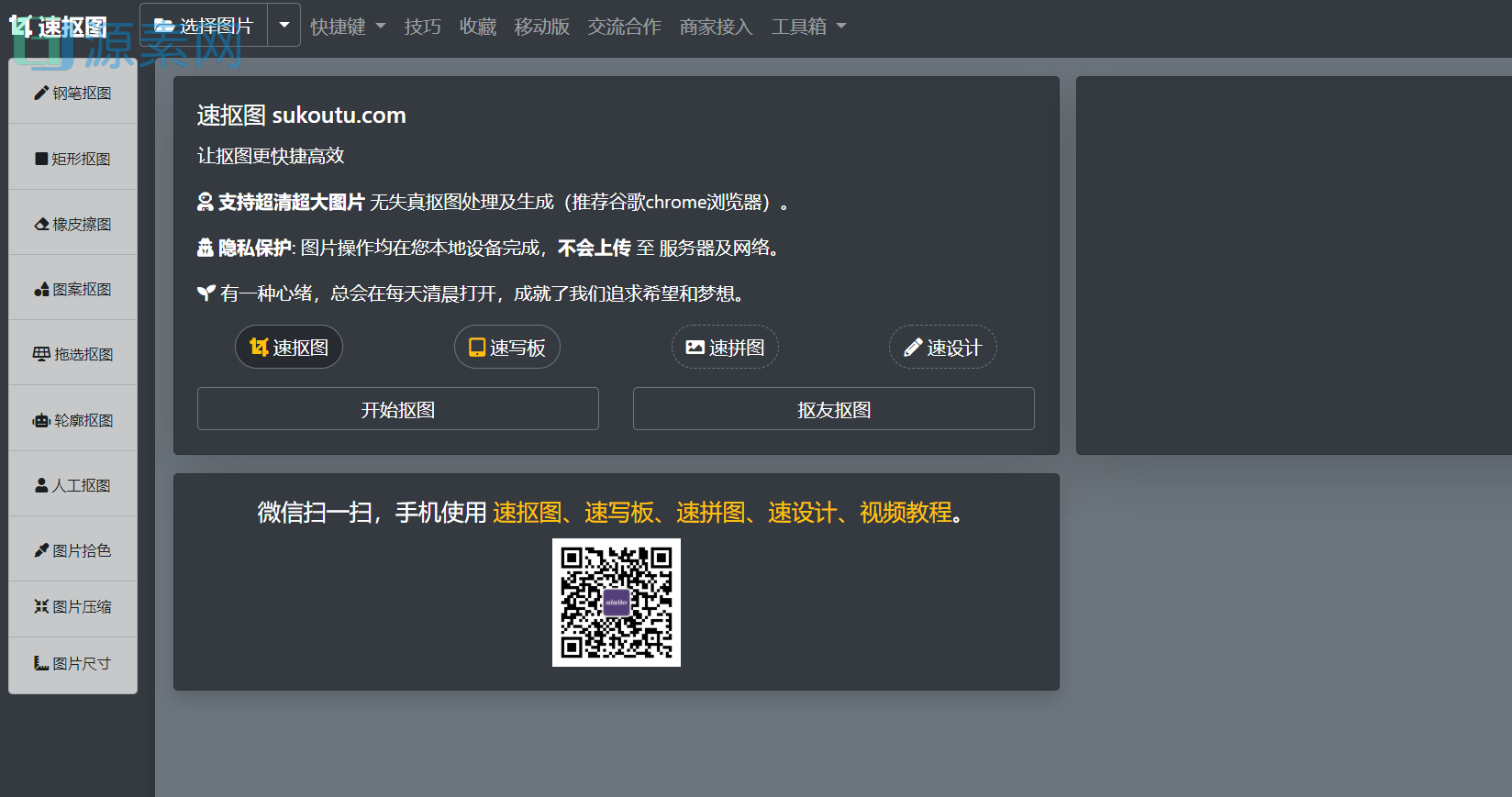Click the 选择图片 button
The height and width of the screenshot is (797, 1512).
(204, 26)
